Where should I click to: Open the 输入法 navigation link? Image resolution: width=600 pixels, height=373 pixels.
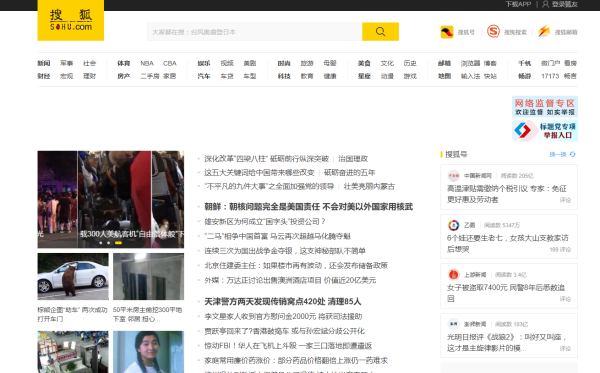pos(470,76)
